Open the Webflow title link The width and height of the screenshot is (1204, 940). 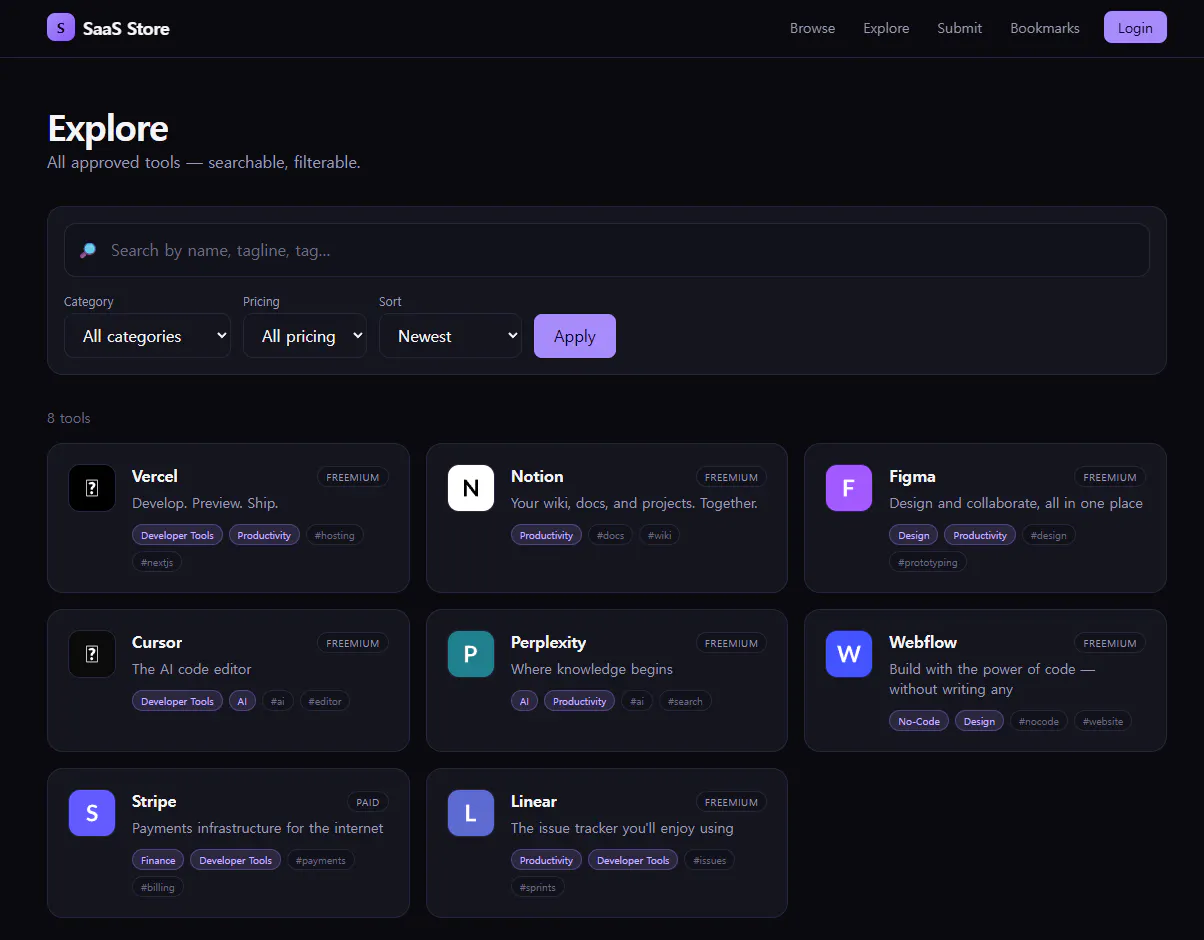point(923,642)
